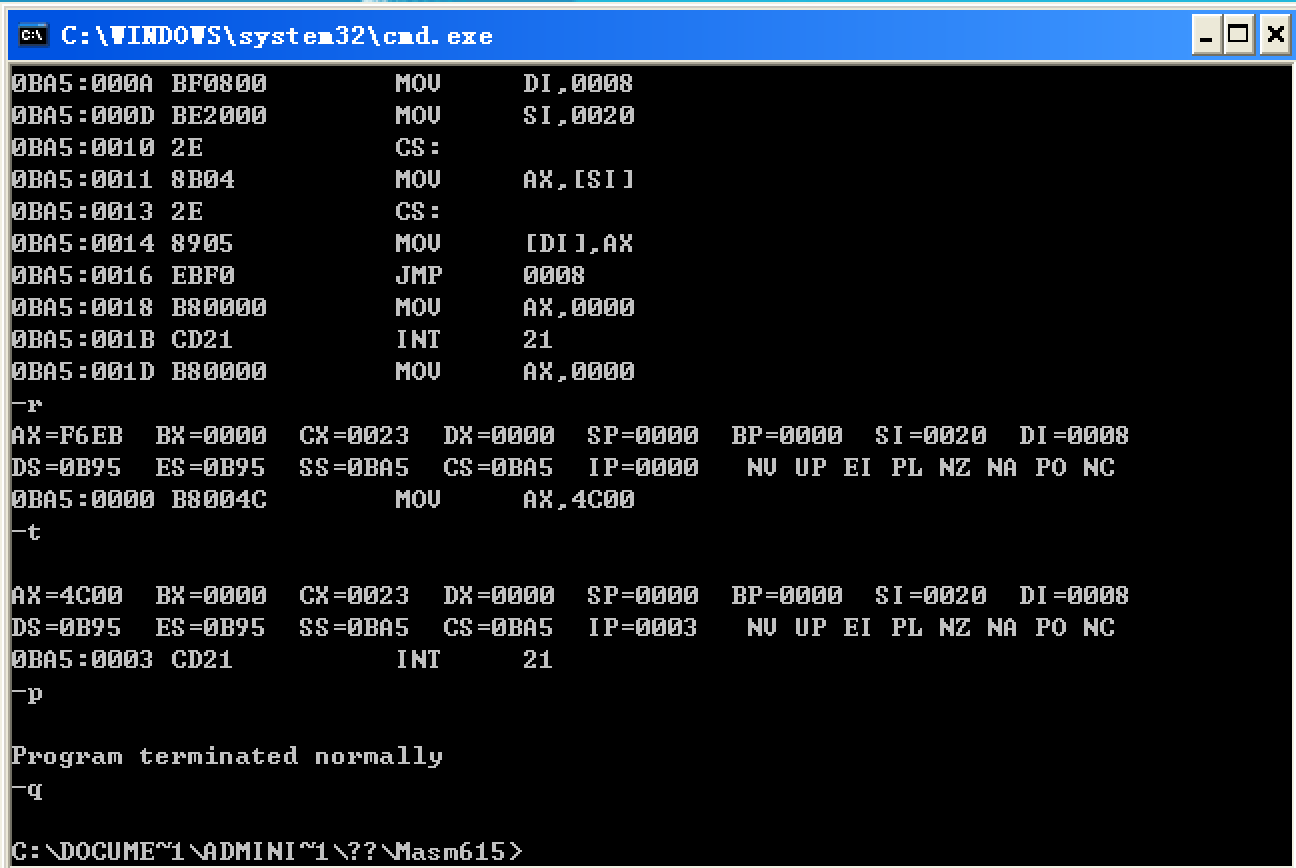Viewport: 1296px width, 868px height.
Task: Click the address 0BA5:0013
Action: pos(83,211)
